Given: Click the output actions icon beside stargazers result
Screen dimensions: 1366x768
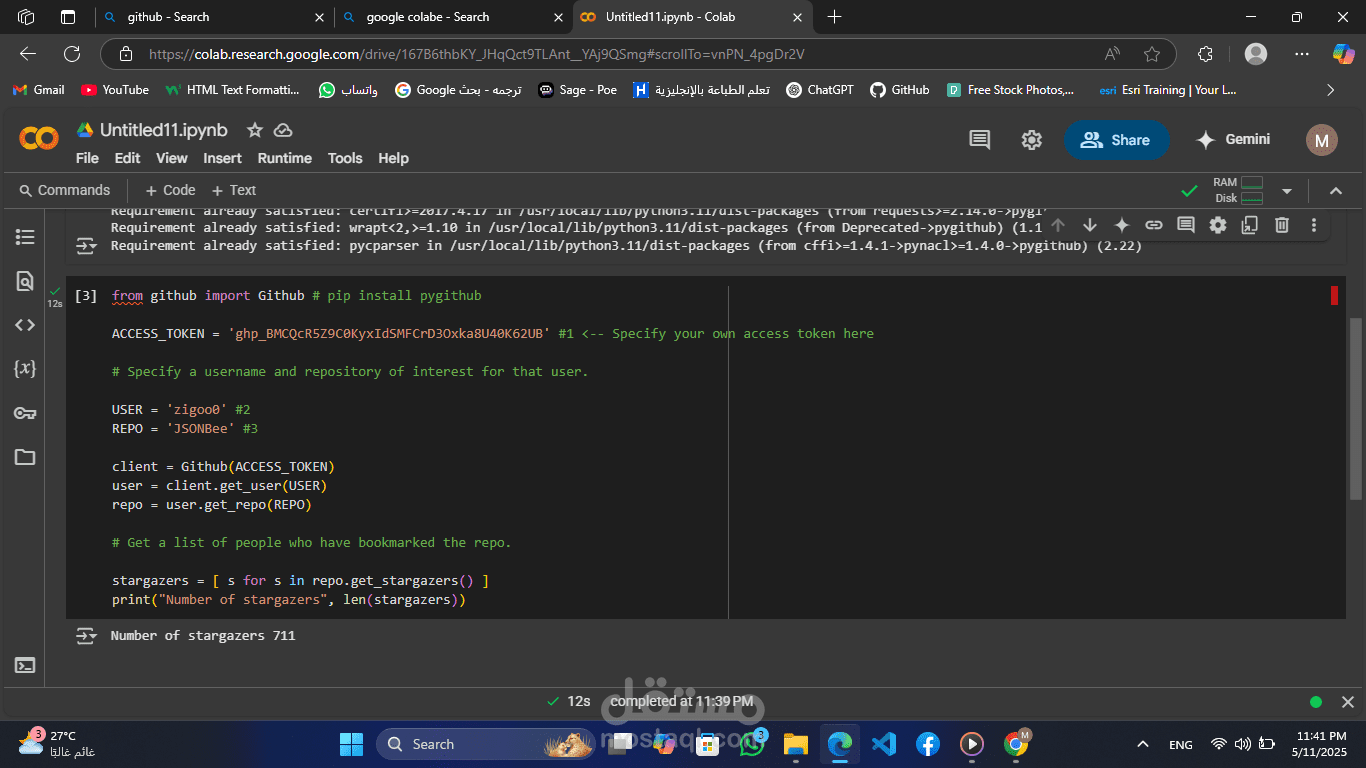Looking at the screenshot, I should tap(87, 636).
